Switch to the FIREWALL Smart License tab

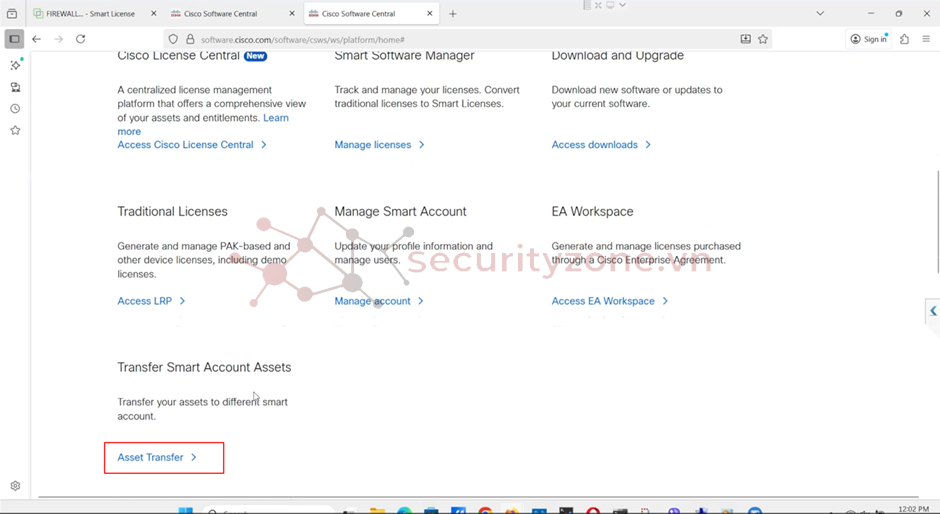[x=90, y=14]
